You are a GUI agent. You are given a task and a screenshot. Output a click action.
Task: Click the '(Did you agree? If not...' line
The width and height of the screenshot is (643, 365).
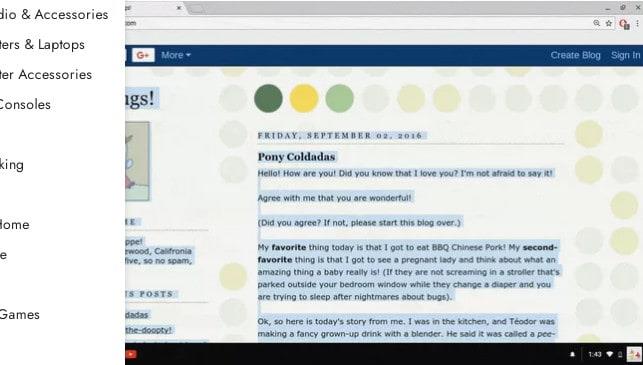[359, 223]
